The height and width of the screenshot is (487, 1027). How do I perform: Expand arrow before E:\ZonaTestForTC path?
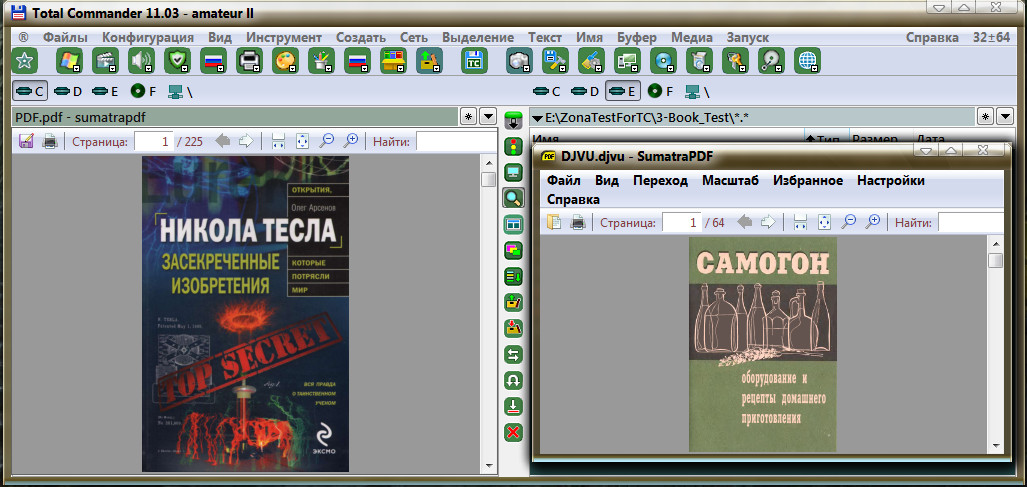click(x=536, y=118)
